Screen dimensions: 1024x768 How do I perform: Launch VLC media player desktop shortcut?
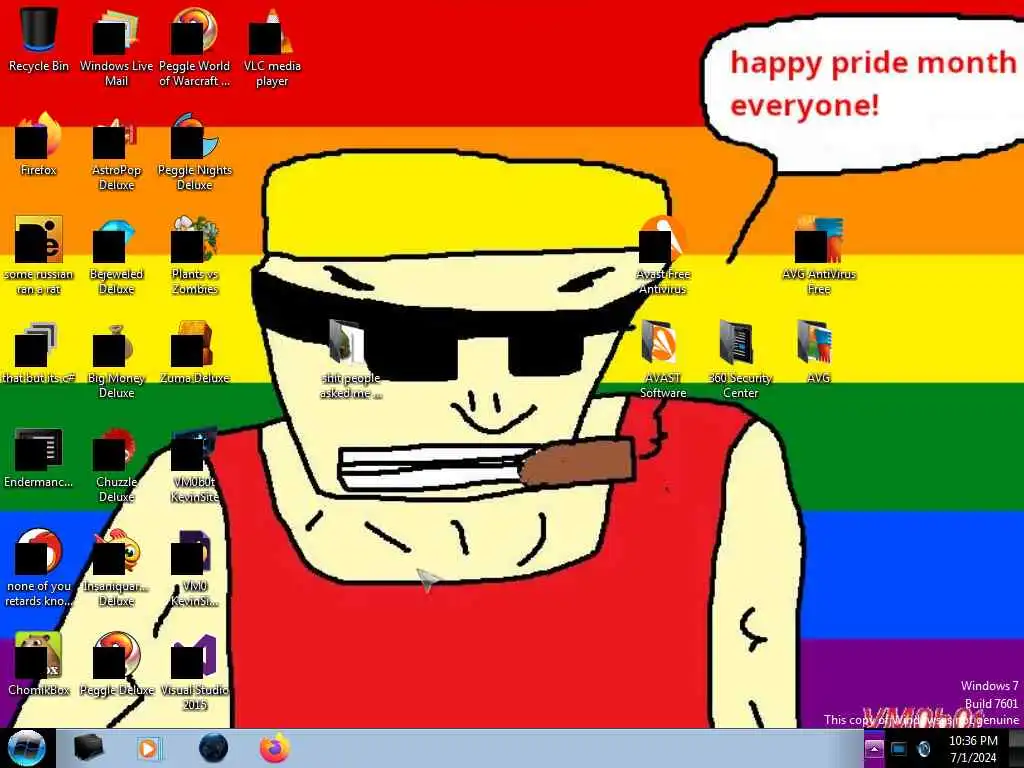tap(272, 48)
